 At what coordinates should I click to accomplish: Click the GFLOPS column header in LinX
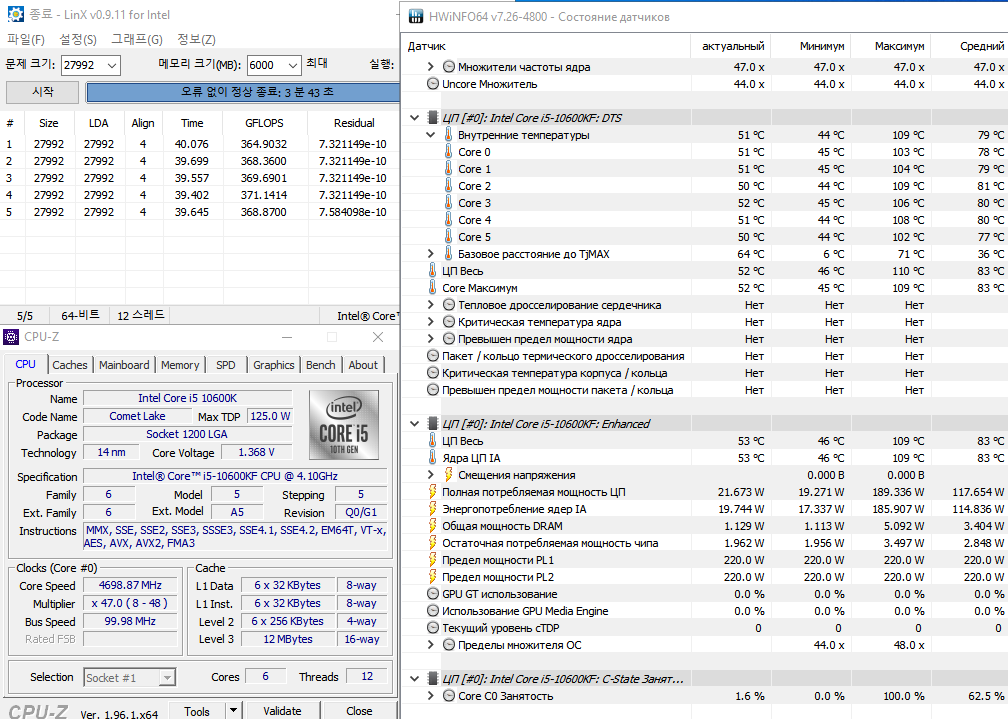tap(264, 123)
